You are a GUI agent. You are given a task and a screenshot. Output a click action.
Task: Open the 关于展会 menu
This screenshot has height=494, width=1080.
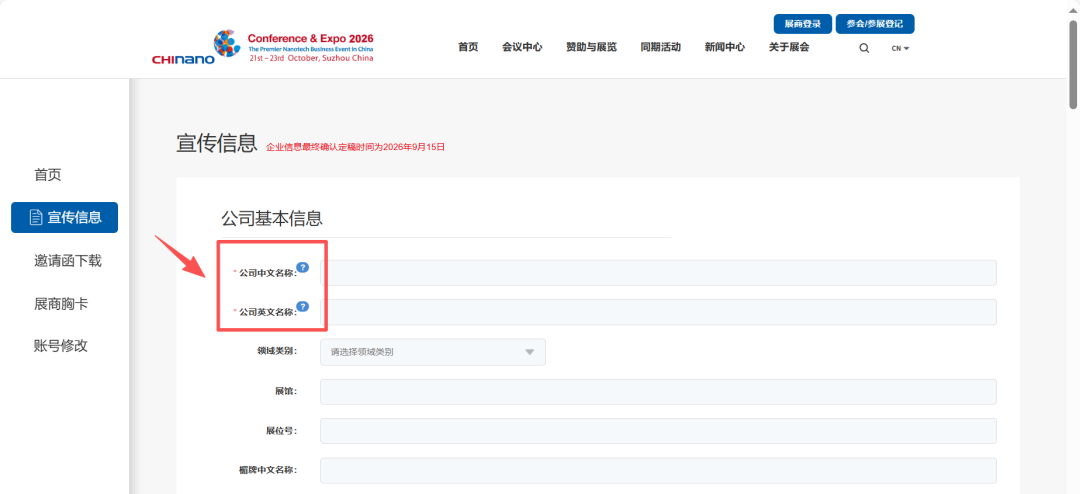[x=789, y=47]
